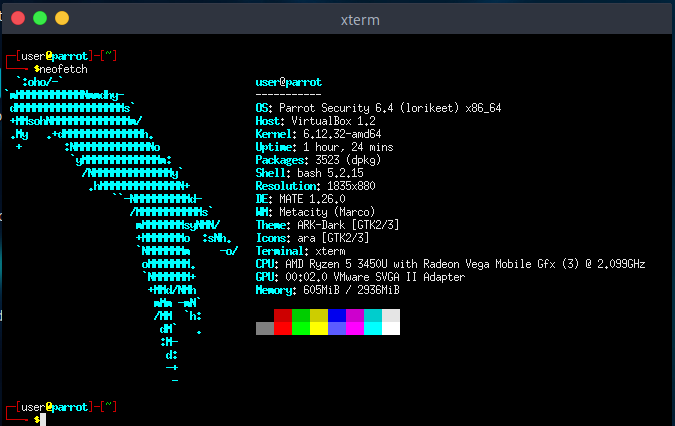The image size is (675, 426).
Task: Click the red close button in title bar
Action: 18,18
